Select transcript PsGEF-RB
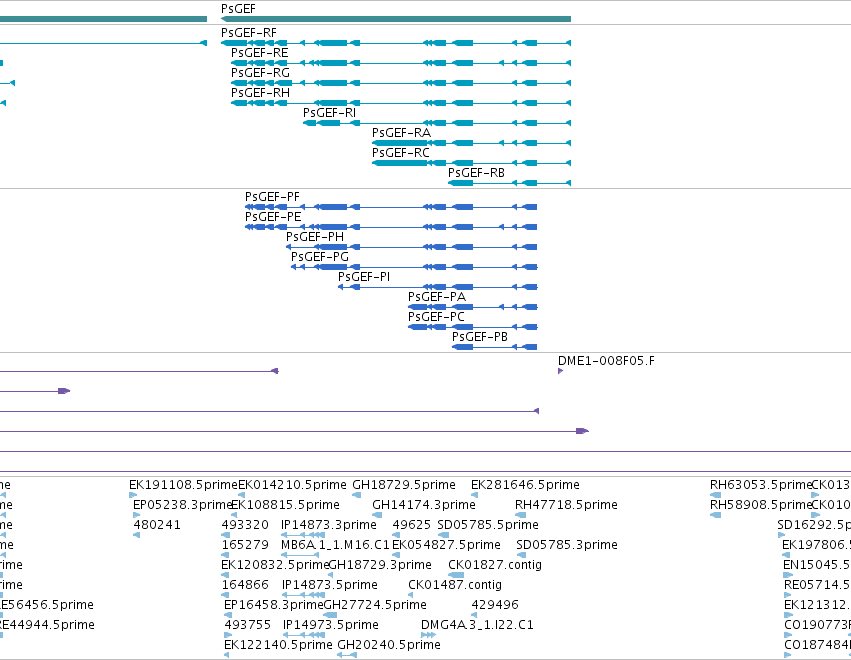 click(x=509, y=183)
